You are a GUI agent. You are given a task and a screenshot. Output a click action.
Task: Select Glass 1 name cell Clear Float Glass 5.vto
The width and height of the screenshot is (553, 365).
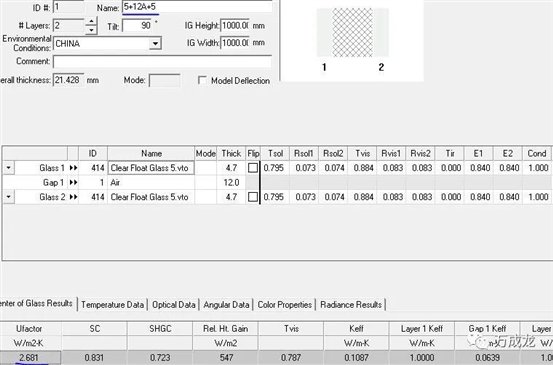point(151,168)
